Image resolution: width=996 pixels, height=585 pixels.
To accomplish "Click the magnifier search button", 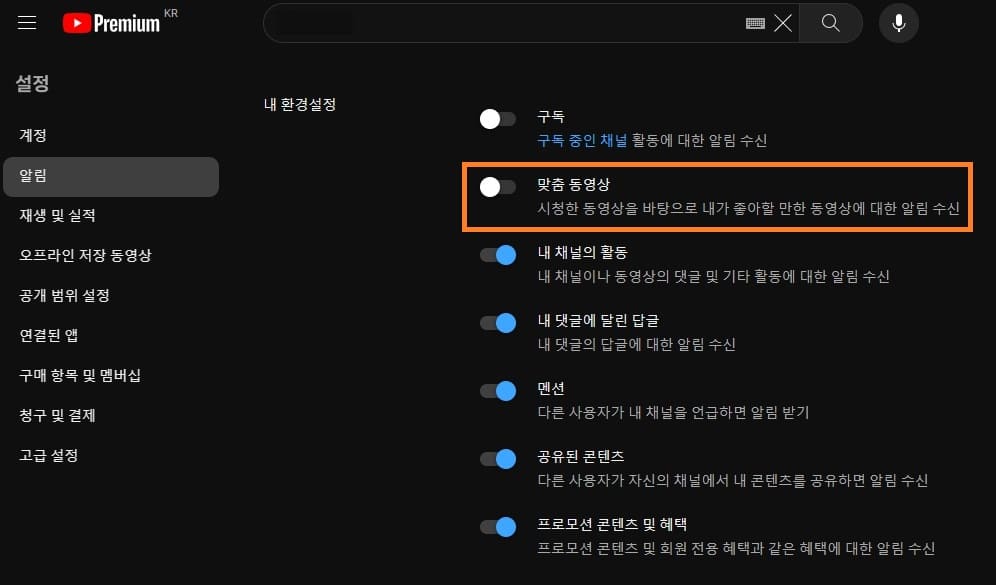I will (x=830, y=23).
